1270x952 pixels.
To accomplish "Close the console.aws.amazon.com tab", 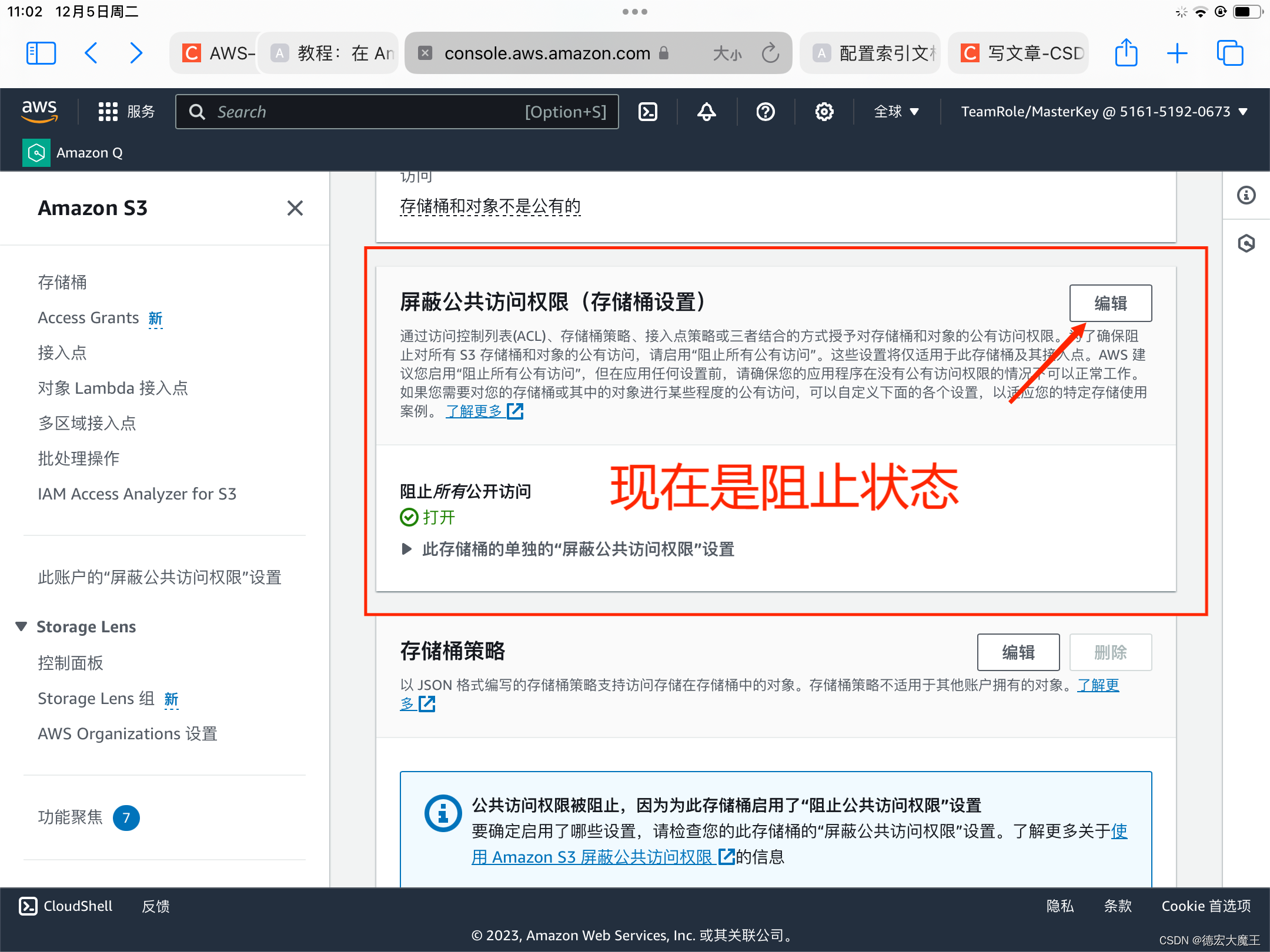I will 425,53.
